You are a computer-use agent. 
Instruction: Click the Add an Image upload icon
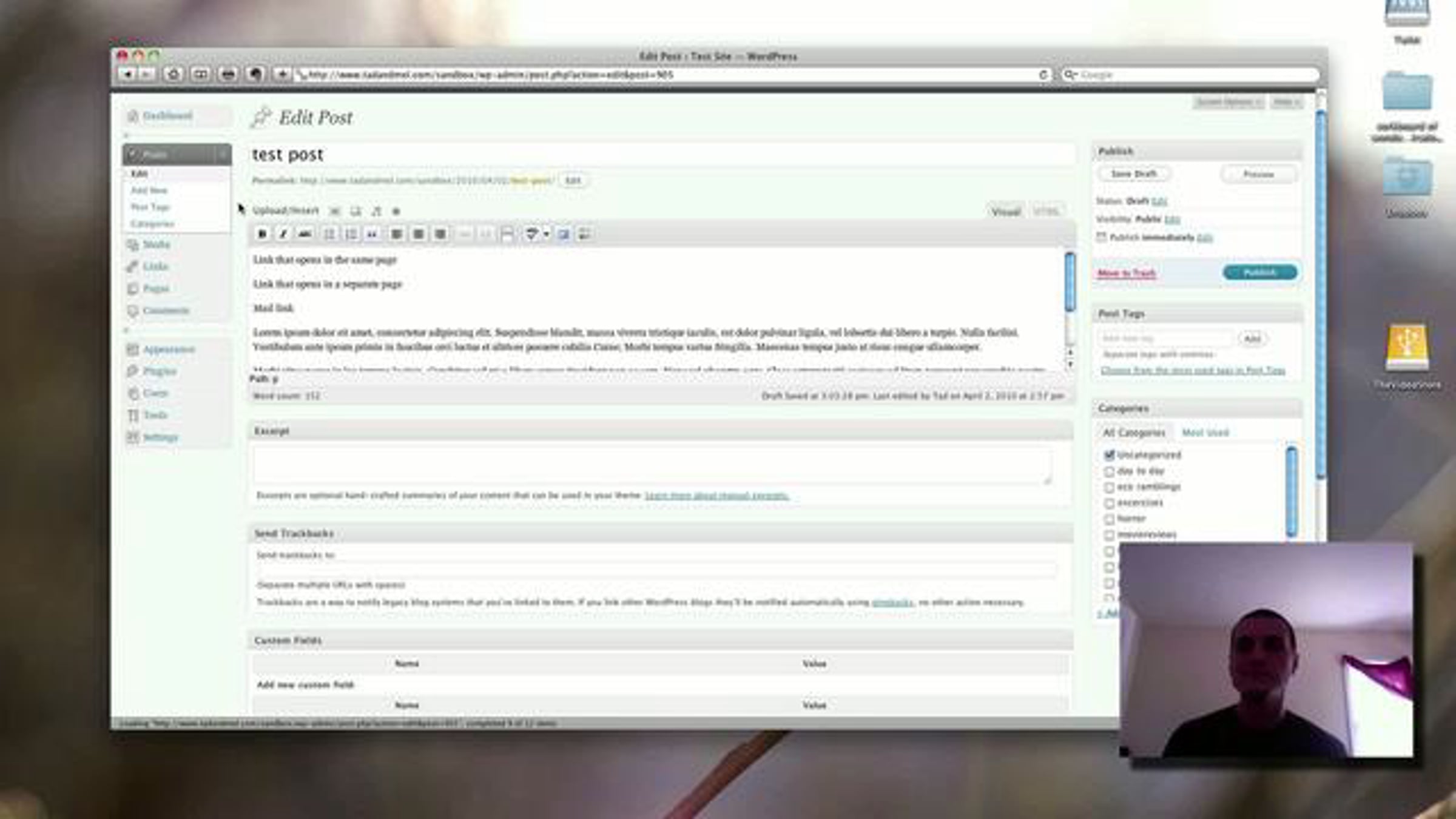click(334, 211)
